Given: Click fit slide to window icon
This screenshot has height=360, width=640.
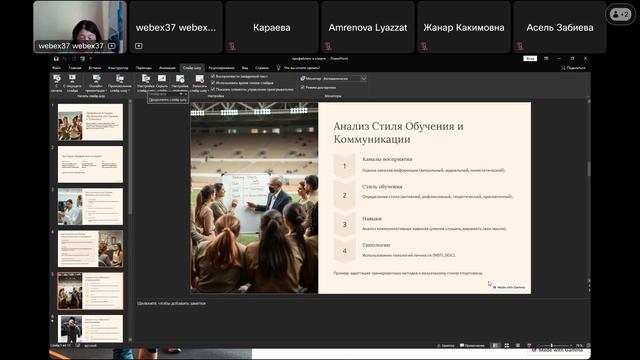Looking at the screenshot, I should [x=588, y=345].
